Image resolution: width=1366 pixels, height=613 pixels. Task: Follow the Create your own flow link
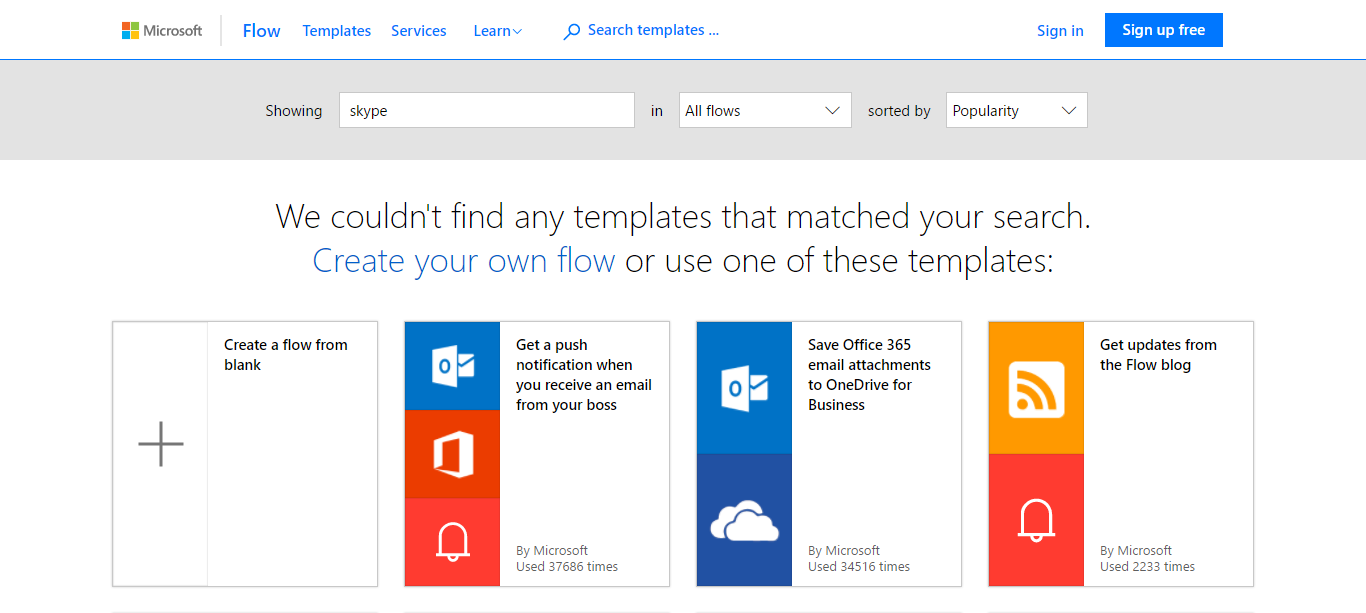pos(464,261)
